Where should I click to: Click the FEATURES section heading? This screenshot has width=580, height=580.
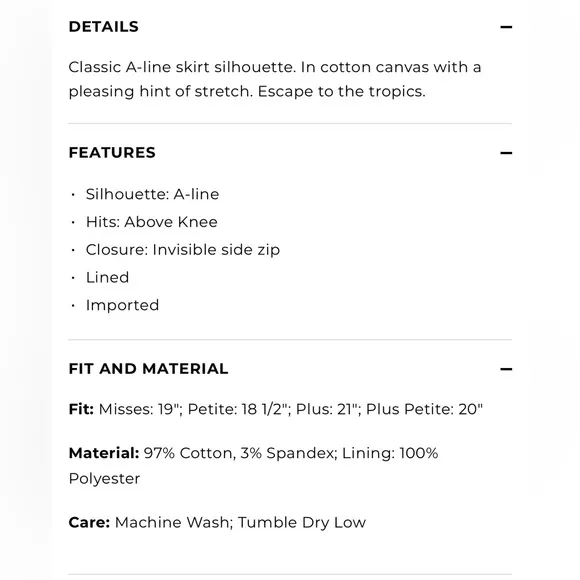[x=112, y=153]
